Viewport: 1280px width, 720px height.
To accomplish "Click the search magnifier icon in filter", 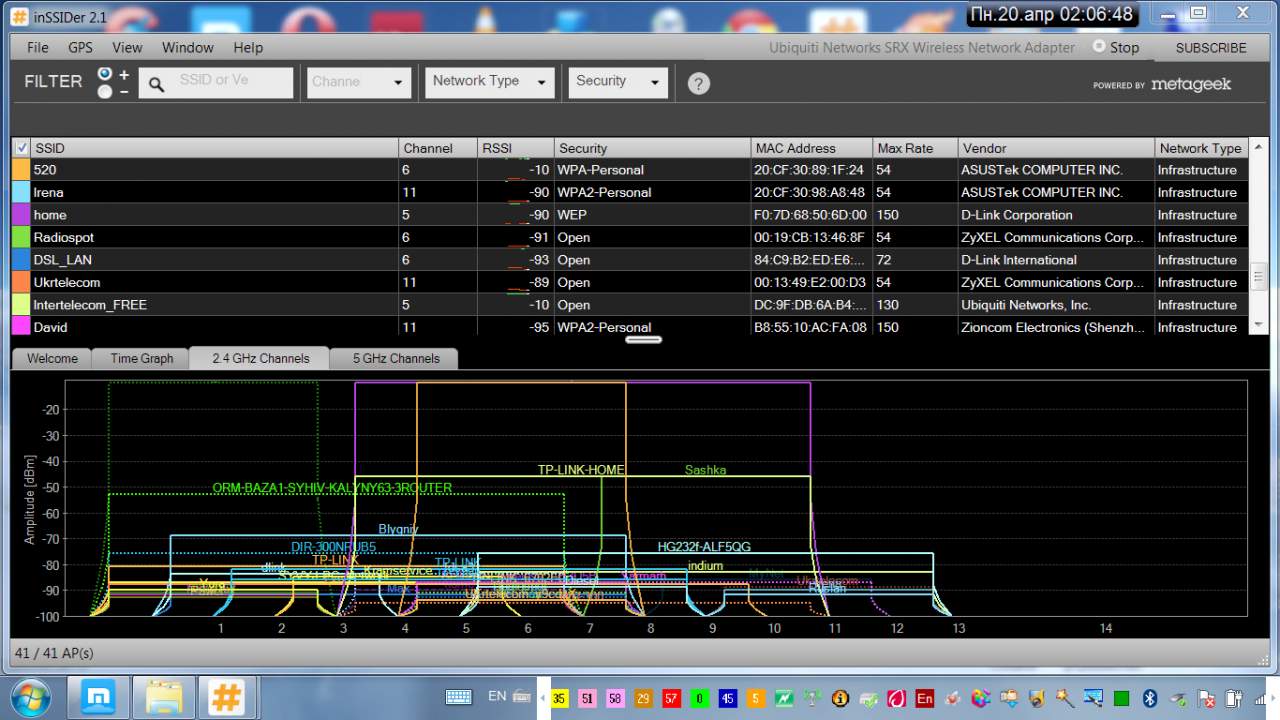I will [x=157, y=85].
